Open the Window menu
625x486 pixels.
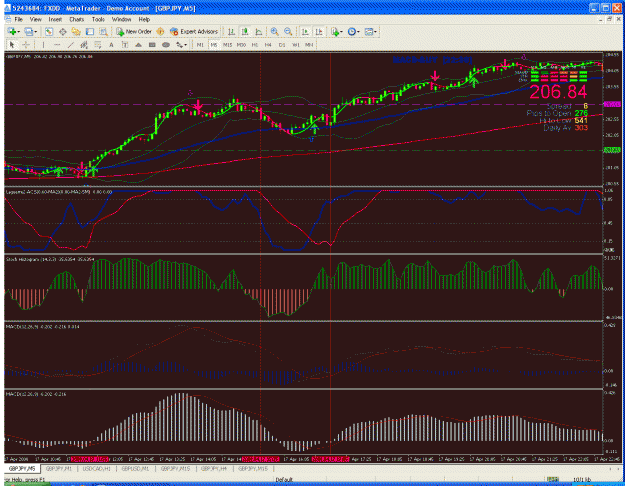pos(121,19)
